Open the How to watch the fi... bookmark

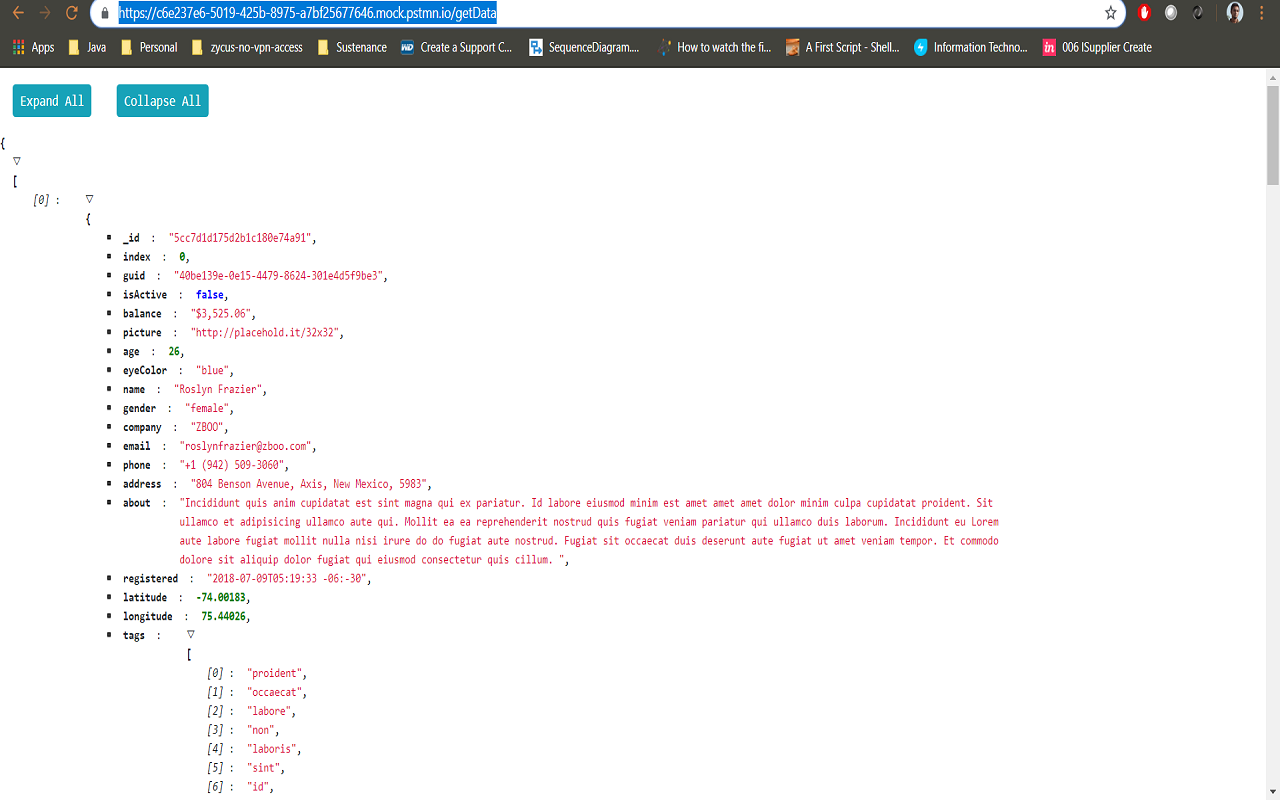(x=714, y=47)
